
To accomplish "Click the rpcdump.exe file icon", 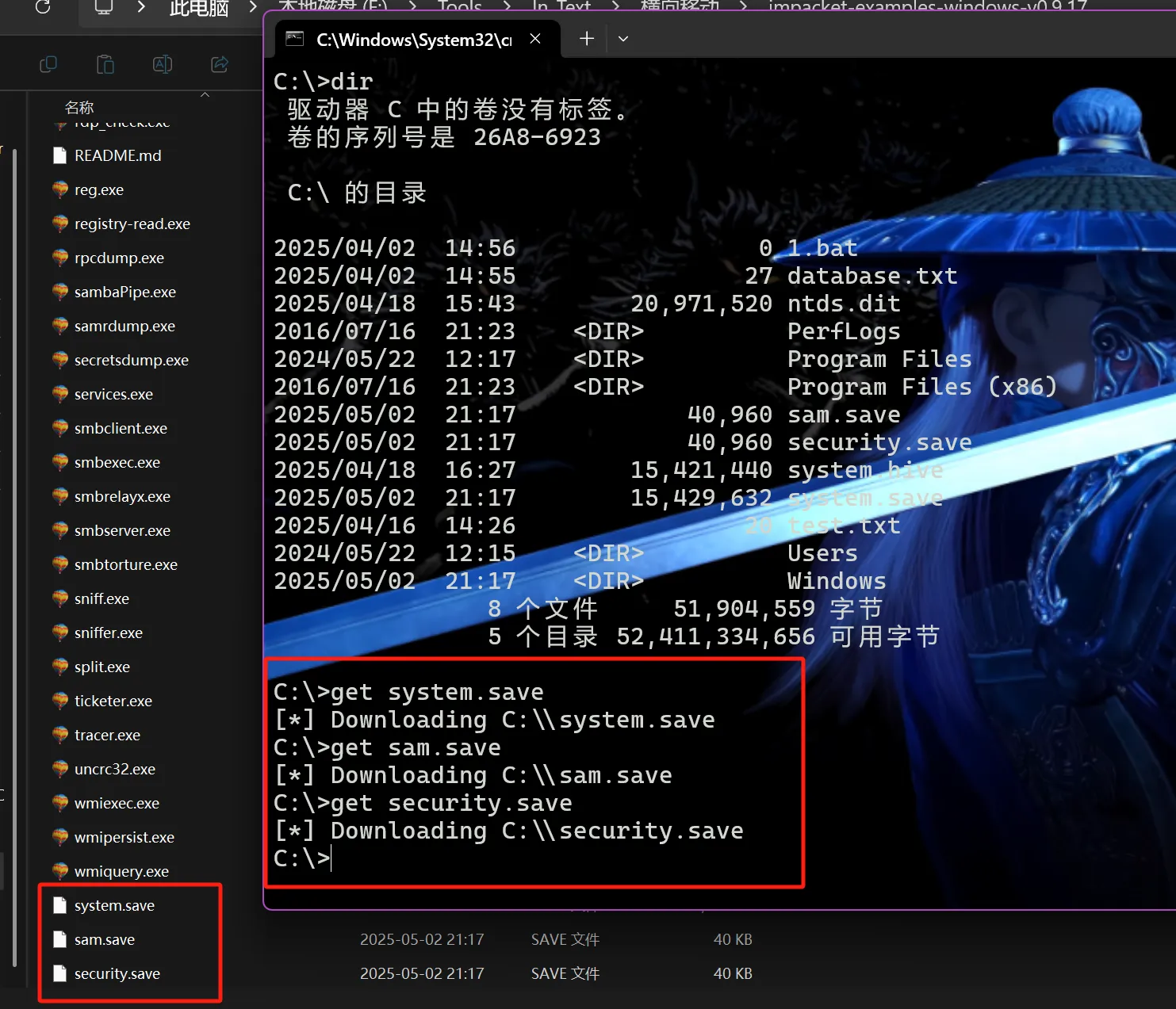I will 60,258.
